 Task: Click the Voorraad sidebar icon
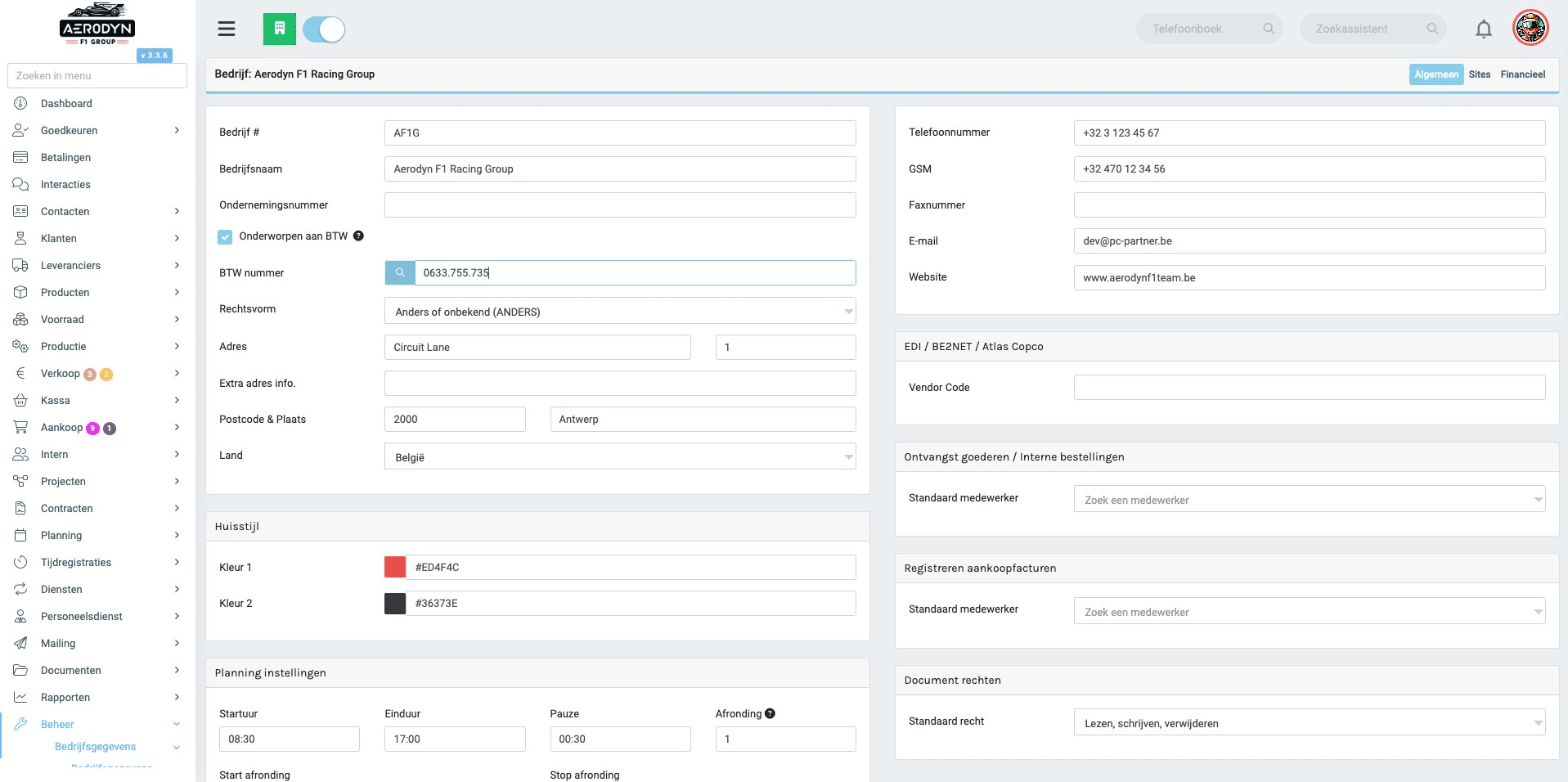(x=20, y=319)
